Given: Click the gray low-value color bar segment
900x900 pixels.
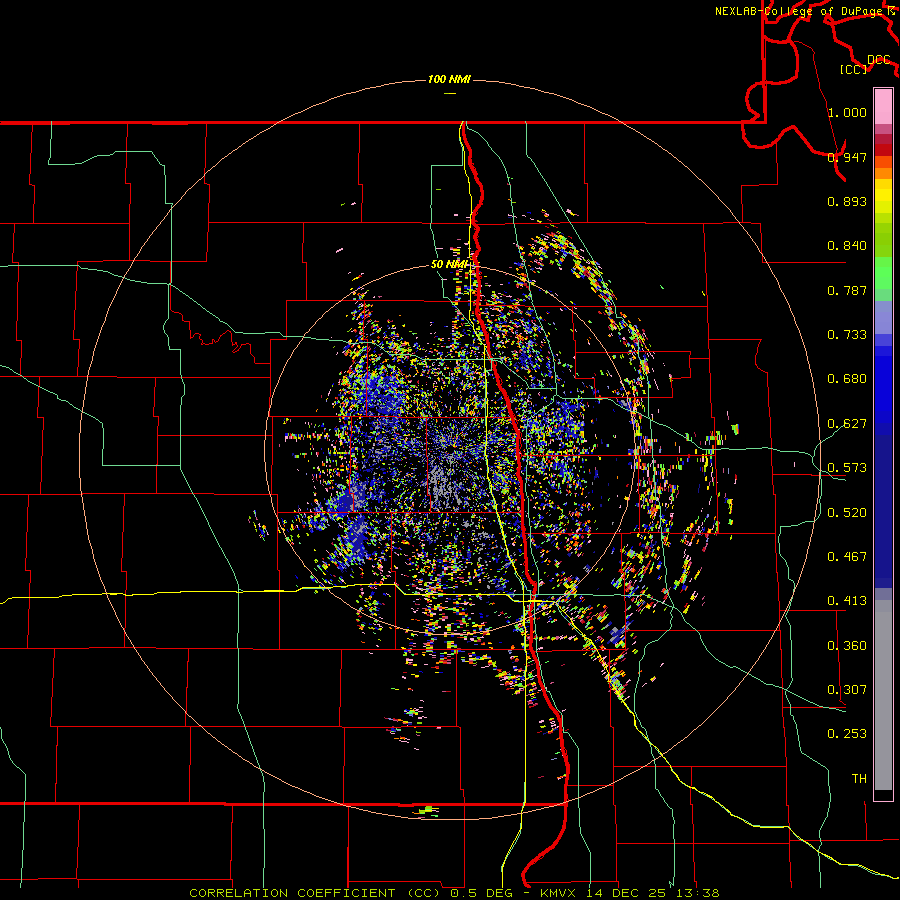Looking at the screenshot, I should click(883, 695).
